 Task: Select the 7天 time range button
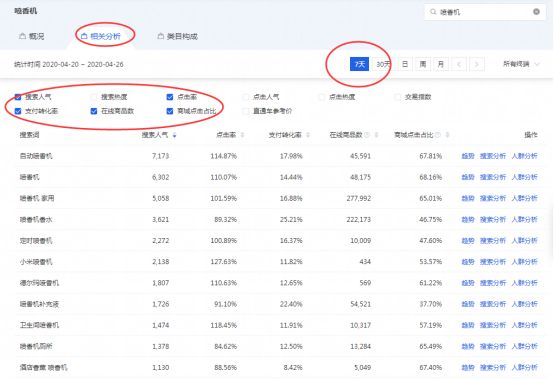(x=359, y=64)
